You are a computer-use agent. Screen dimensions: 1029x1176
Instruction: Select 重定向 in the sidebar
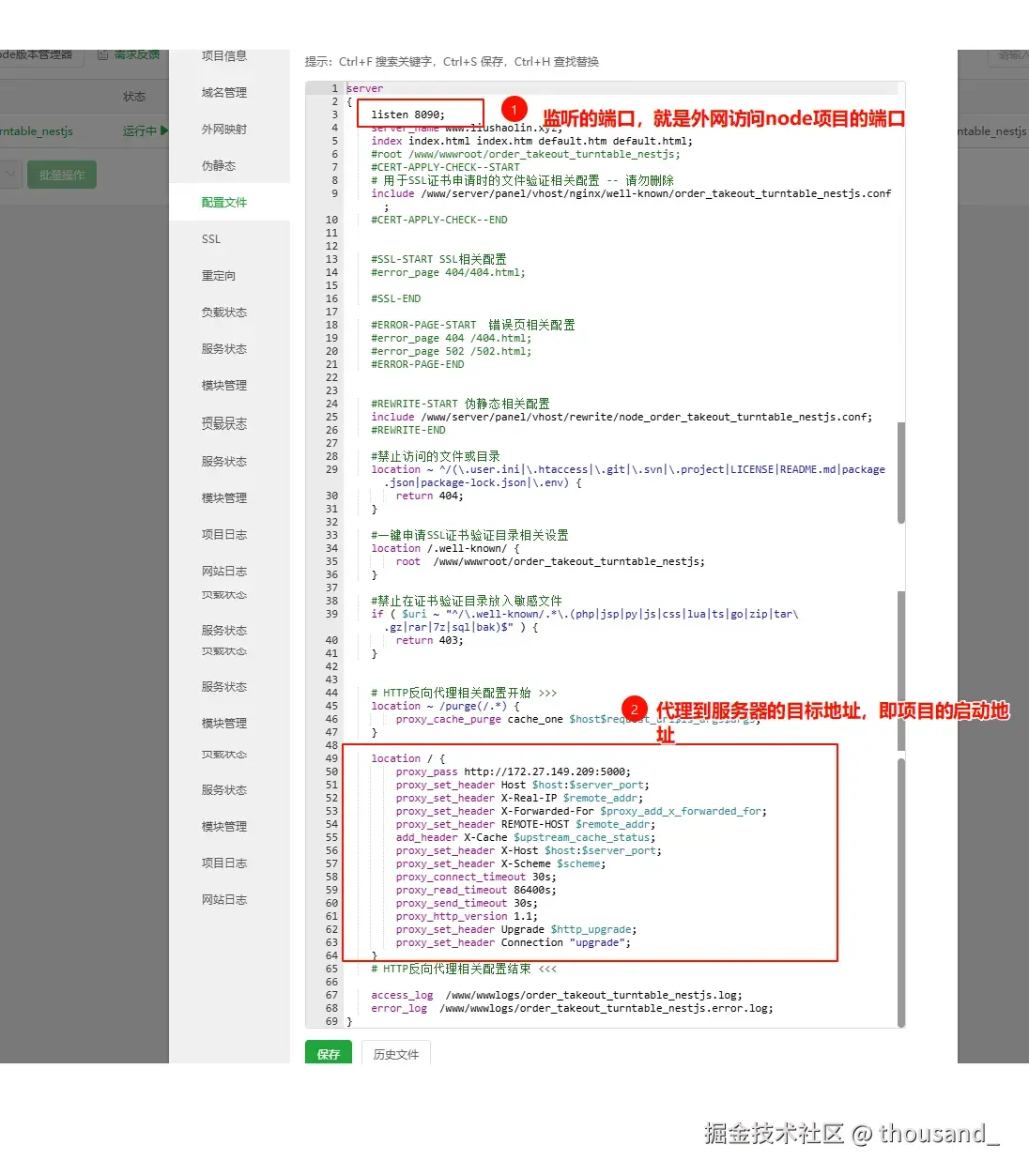(x=220, y=275)
